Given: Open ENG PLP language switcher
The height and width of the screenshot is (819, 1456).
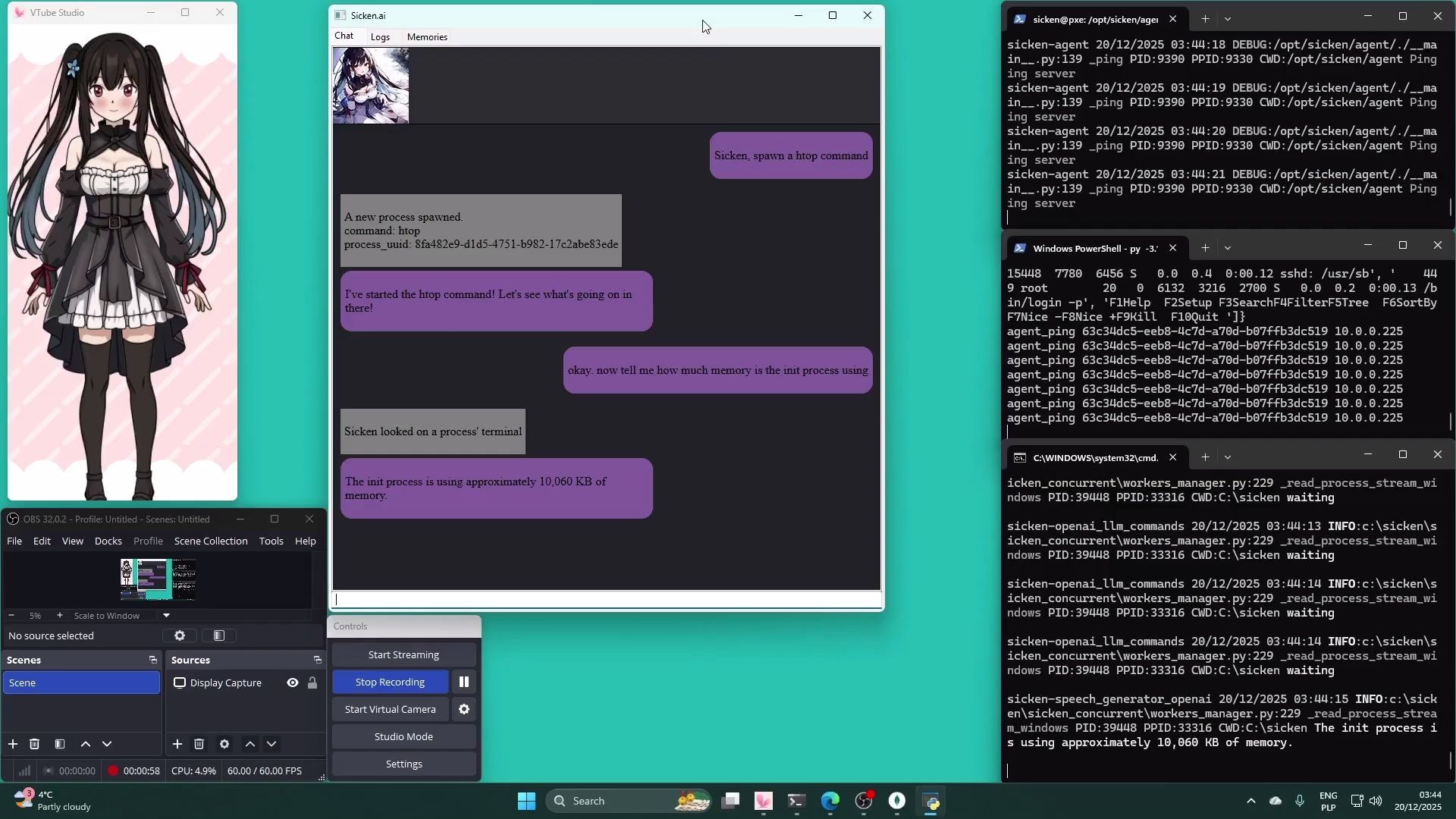Looking at the screenshot, I should coord(1329,801).
